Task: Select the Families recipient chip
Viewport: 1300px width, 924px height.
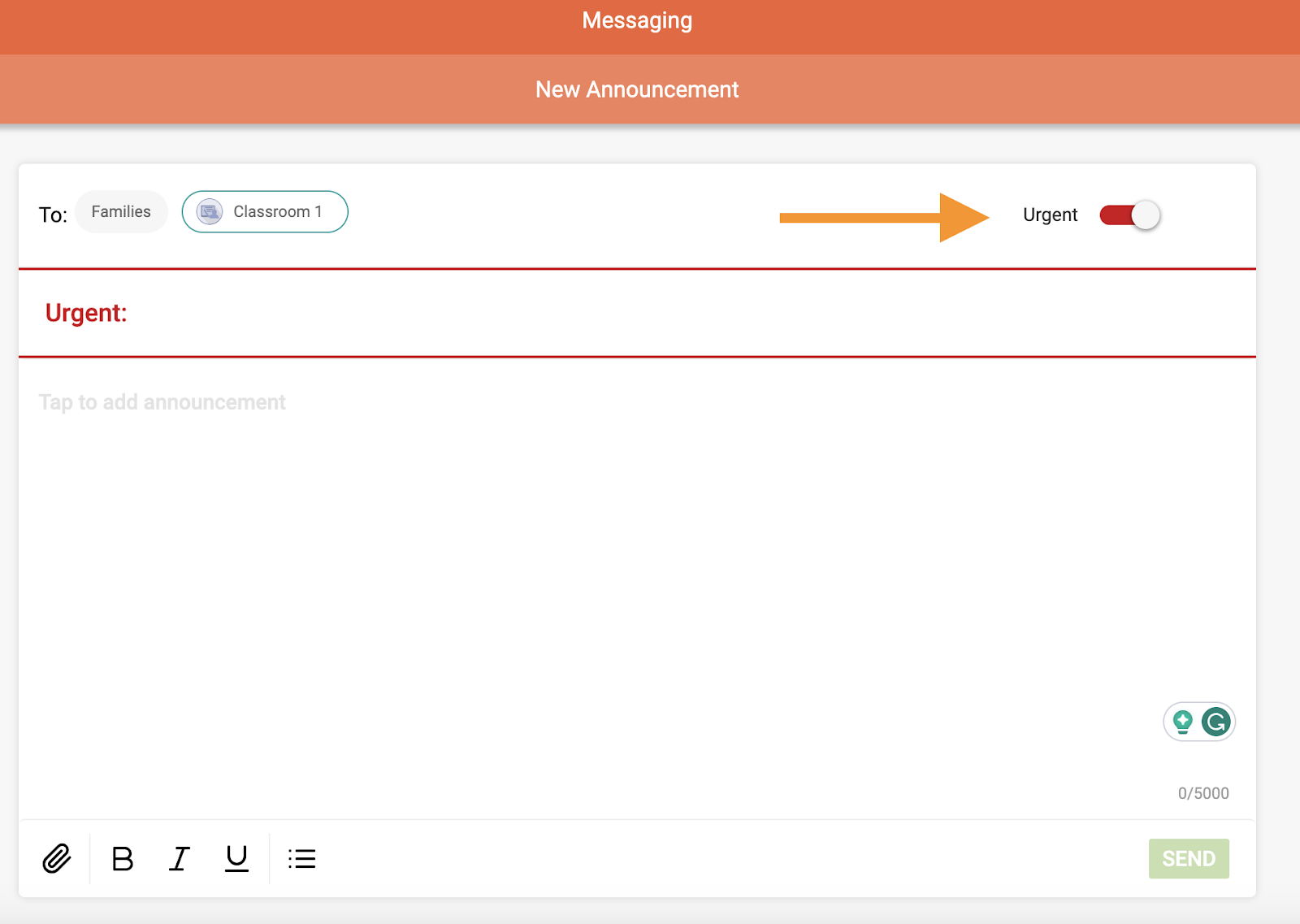Action: point(121,212)
